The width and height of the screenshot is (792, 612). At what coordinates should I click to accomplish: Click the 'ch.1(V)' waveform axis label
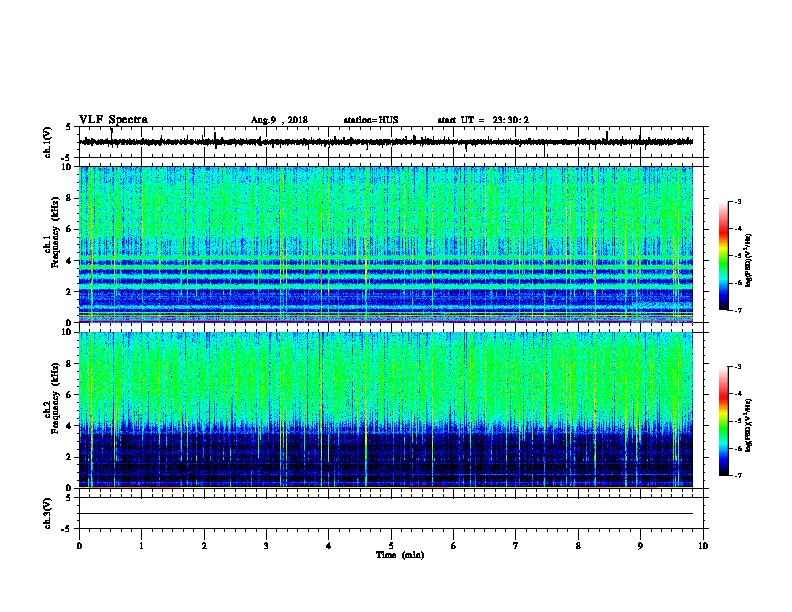pos(47,142)
